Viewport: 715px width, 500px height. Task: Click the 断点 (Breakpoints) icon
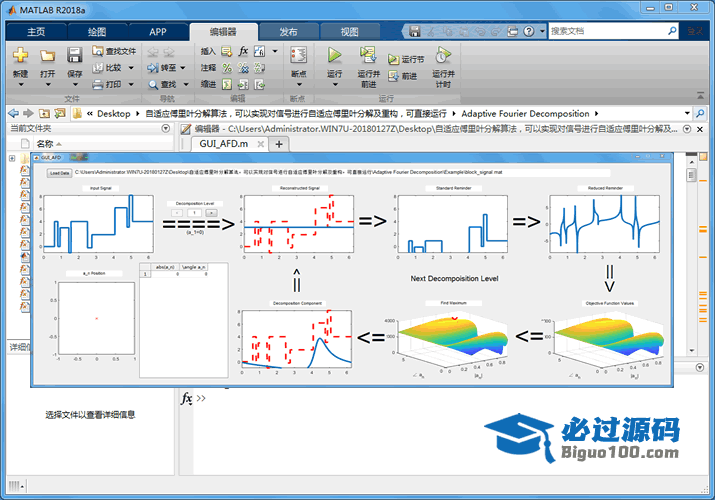(299, 55)
